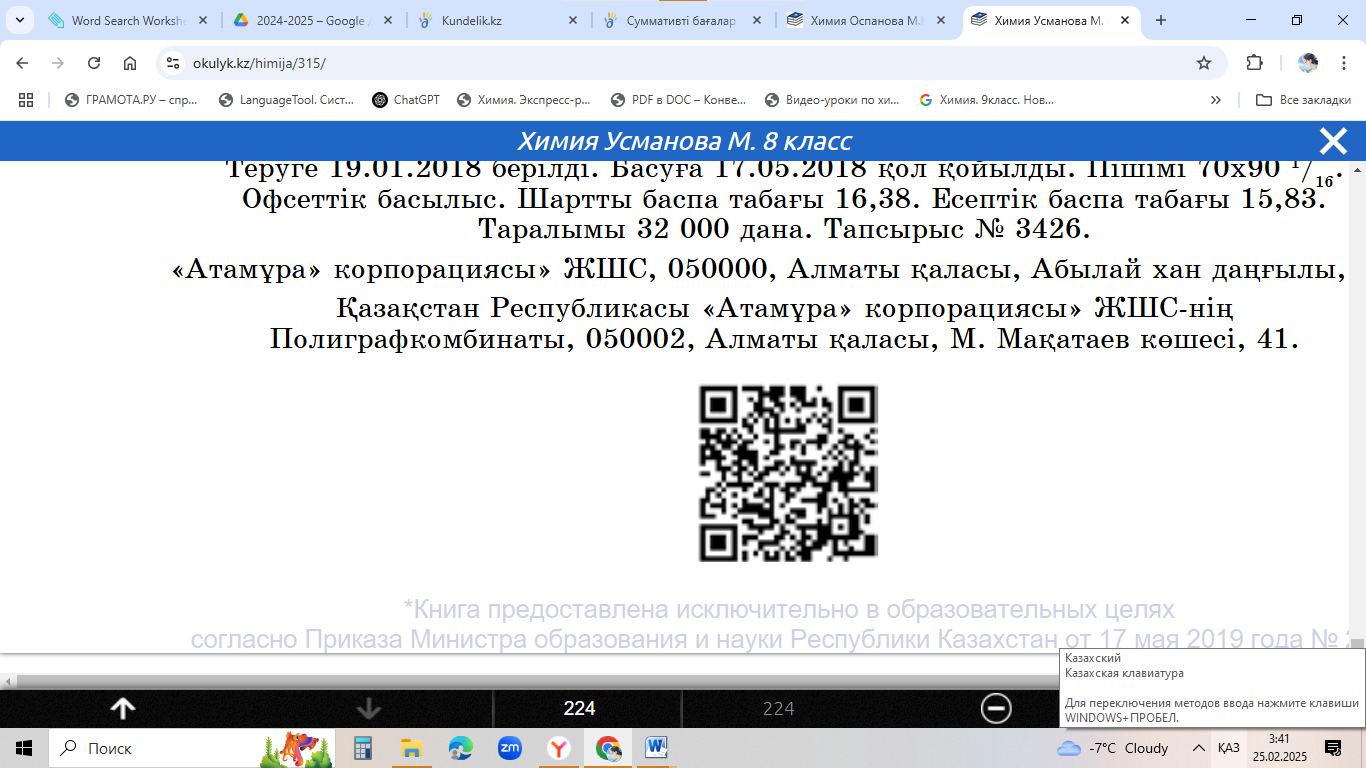
Task: Reload the okulyk.kz page
Action: click(94, 63)
